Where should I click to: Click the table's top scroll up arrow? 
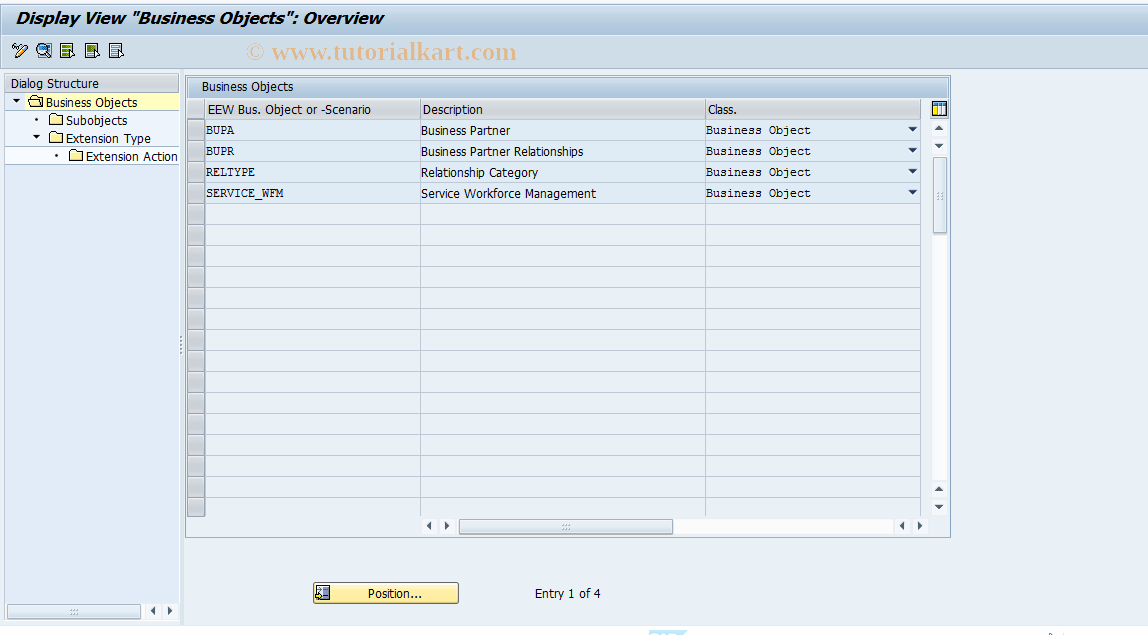click(939, 129)
